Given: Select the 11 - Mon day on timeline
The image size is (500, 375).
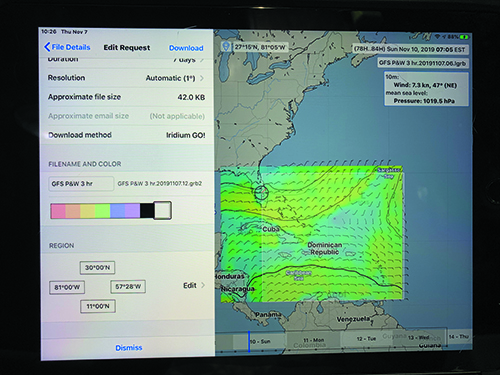Looking at the screenshot, I should tap(313, 340).
